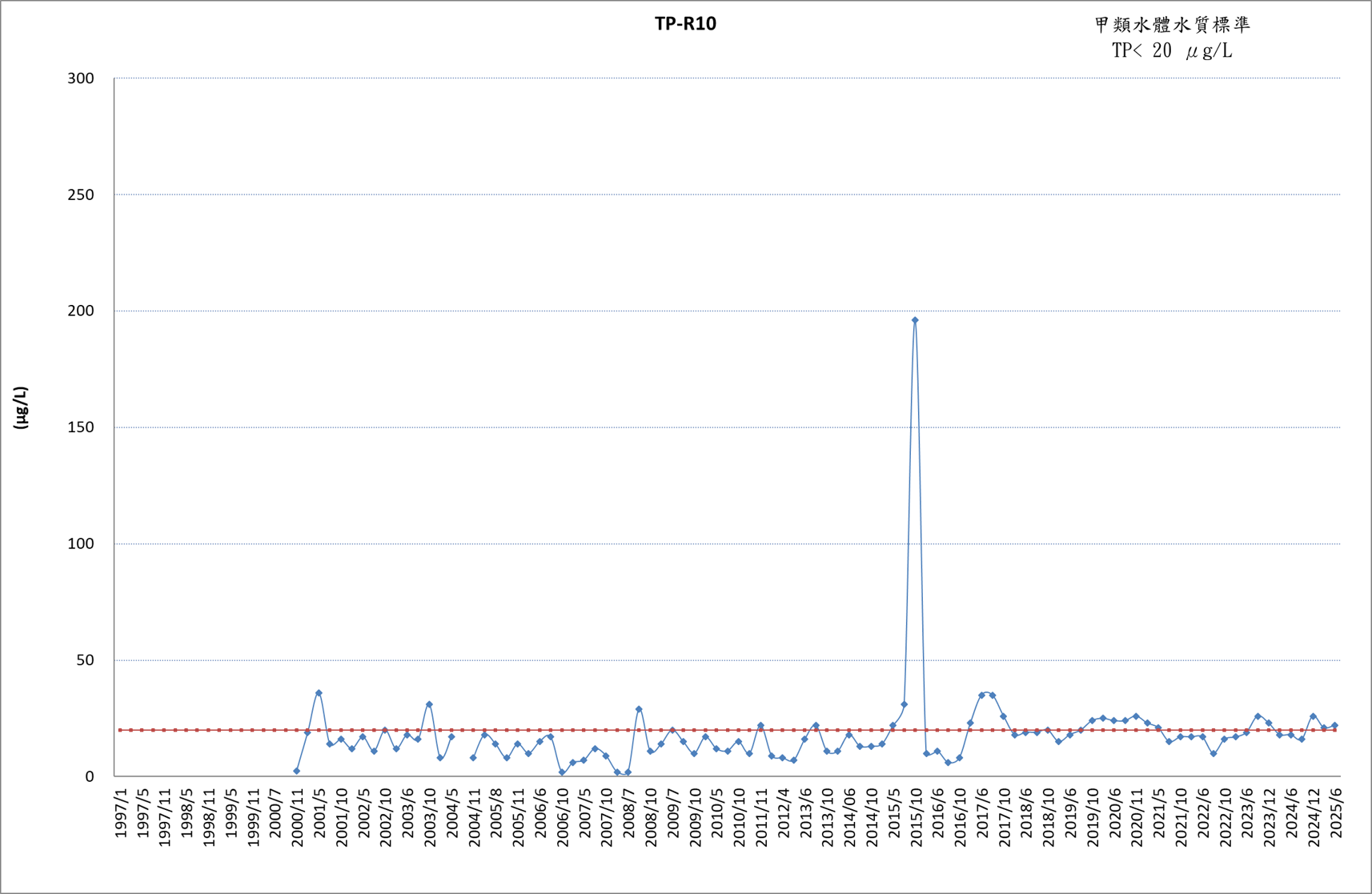Select the 2015/10 axis label
The width and height of the screenshot is (1372, 894).
click(916, 817)
